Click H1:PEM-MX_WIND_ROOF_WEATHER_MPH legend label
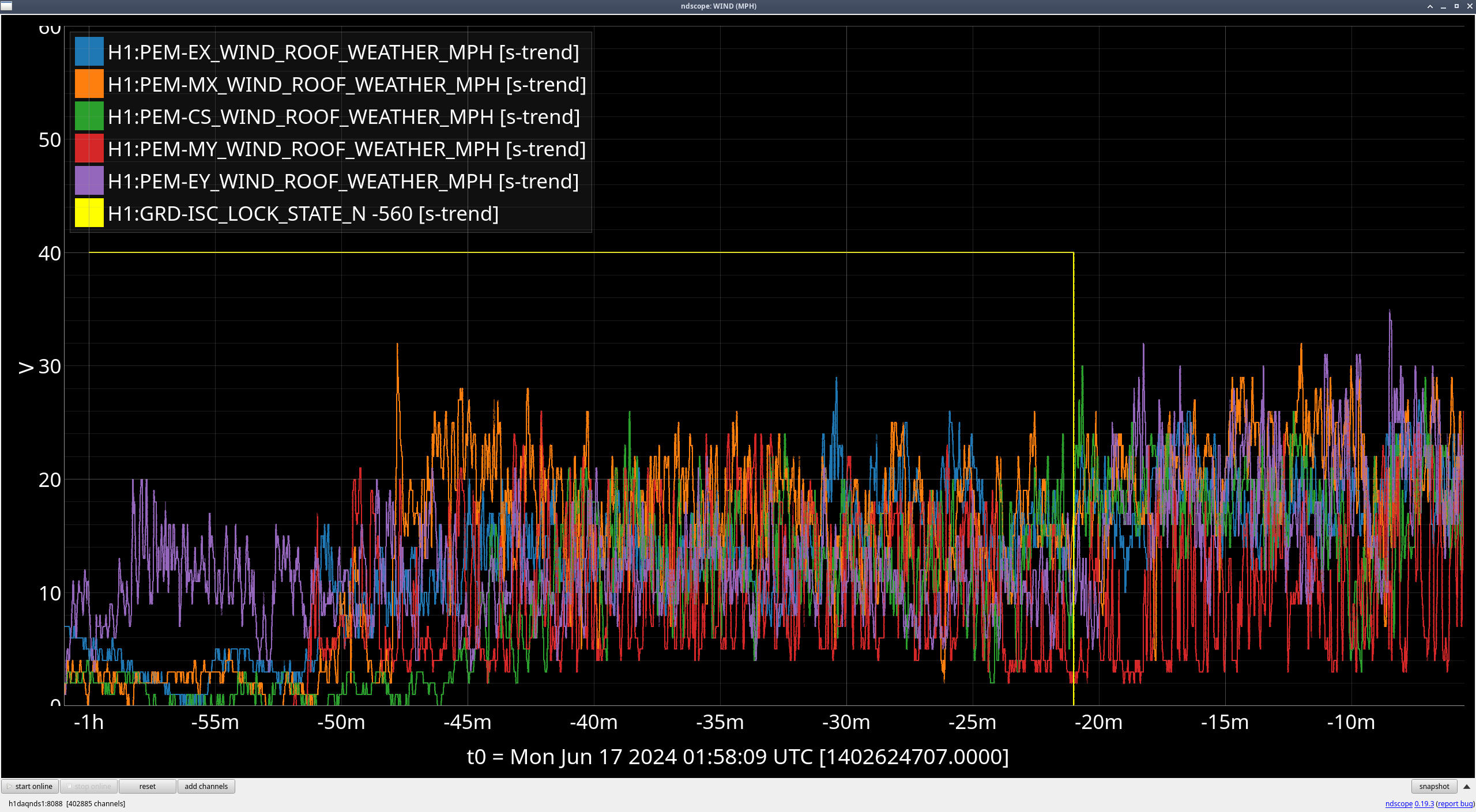The image size is (1476, 812). (347, 85)
